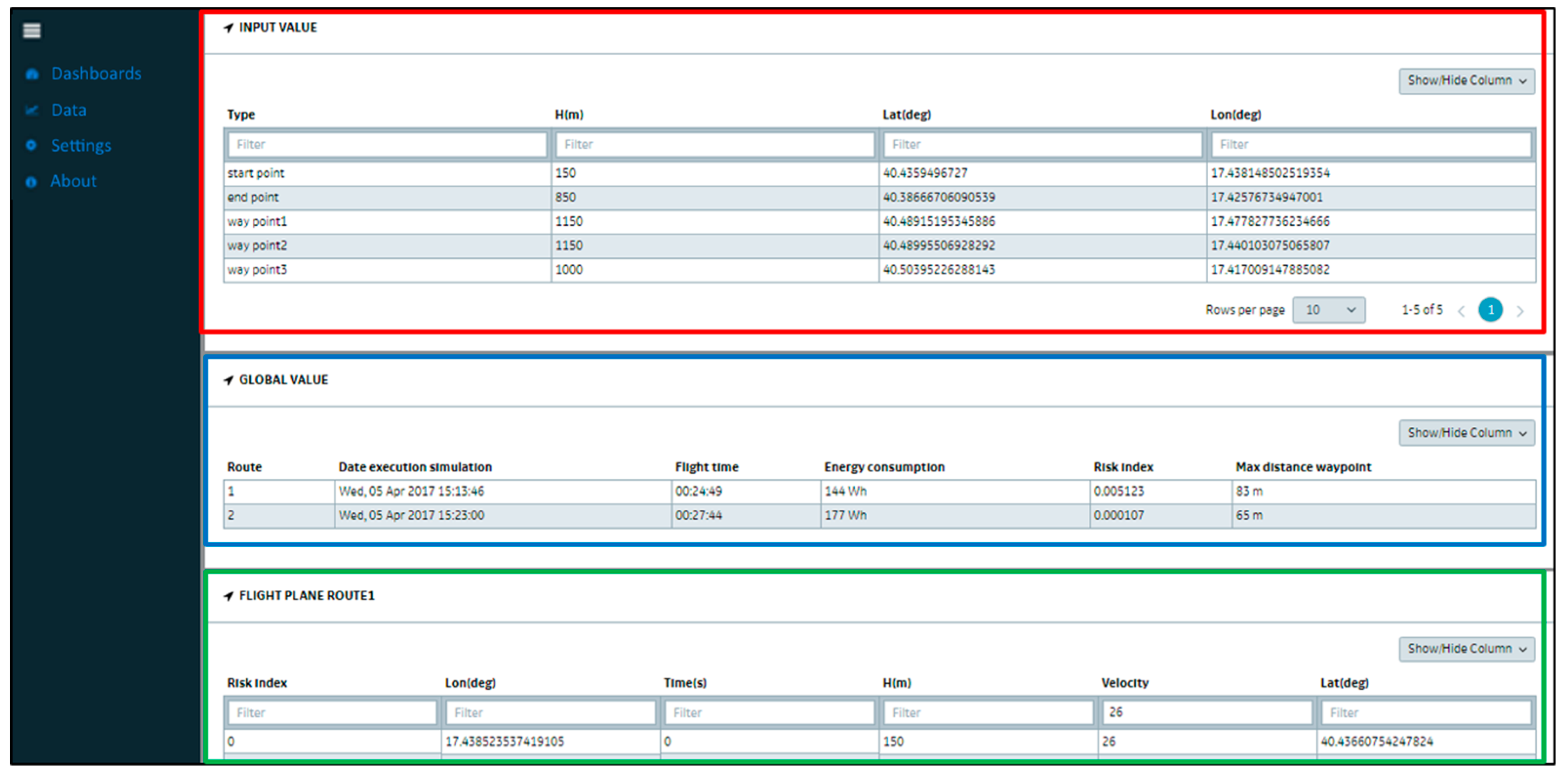Go to the Settings menu item
Screen dimensions: 1568x775
[81, 146]
